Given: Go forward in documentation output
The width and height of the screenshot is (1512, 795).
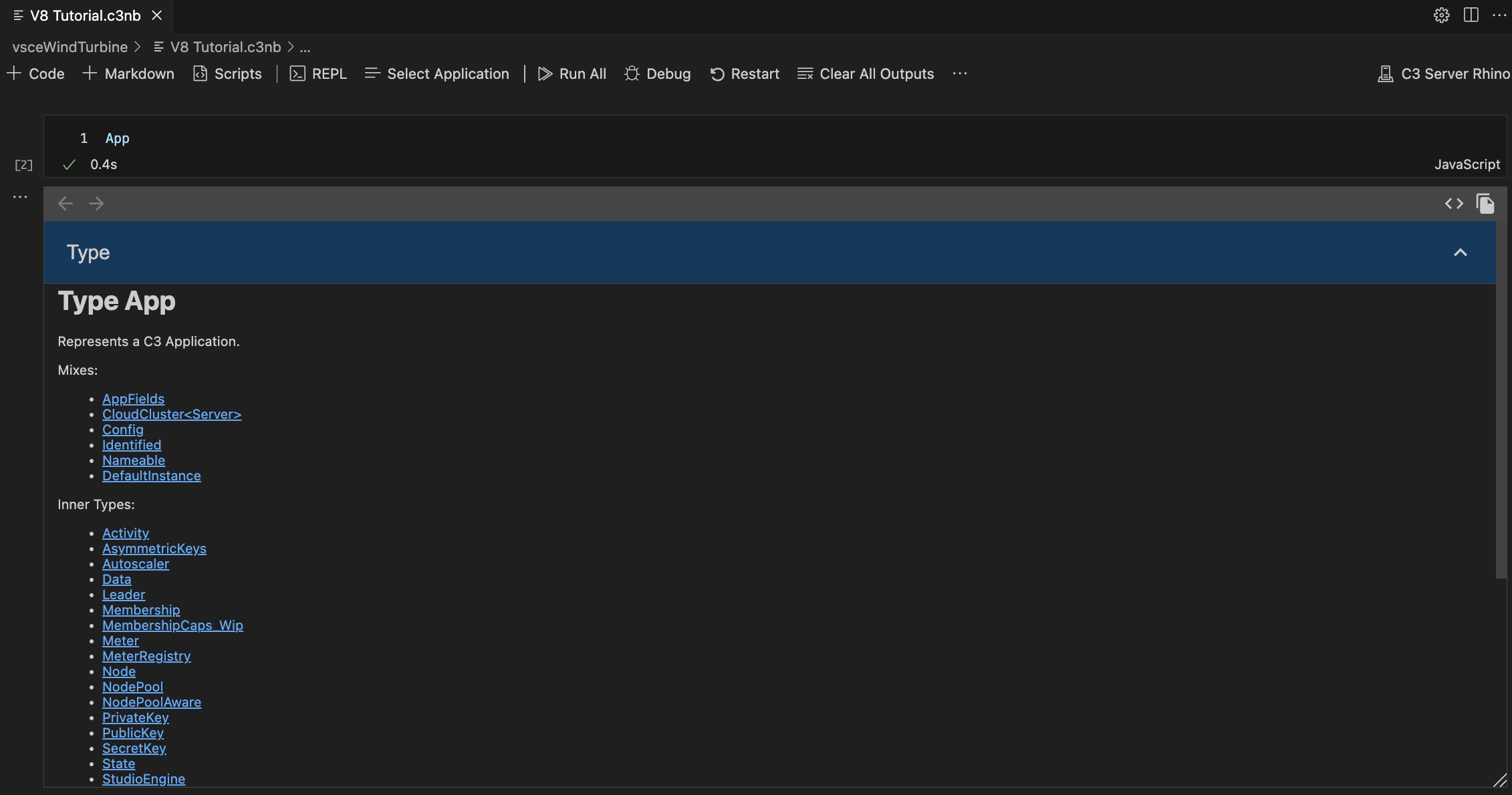Looking at the screenshot, I should click(96, 203).
